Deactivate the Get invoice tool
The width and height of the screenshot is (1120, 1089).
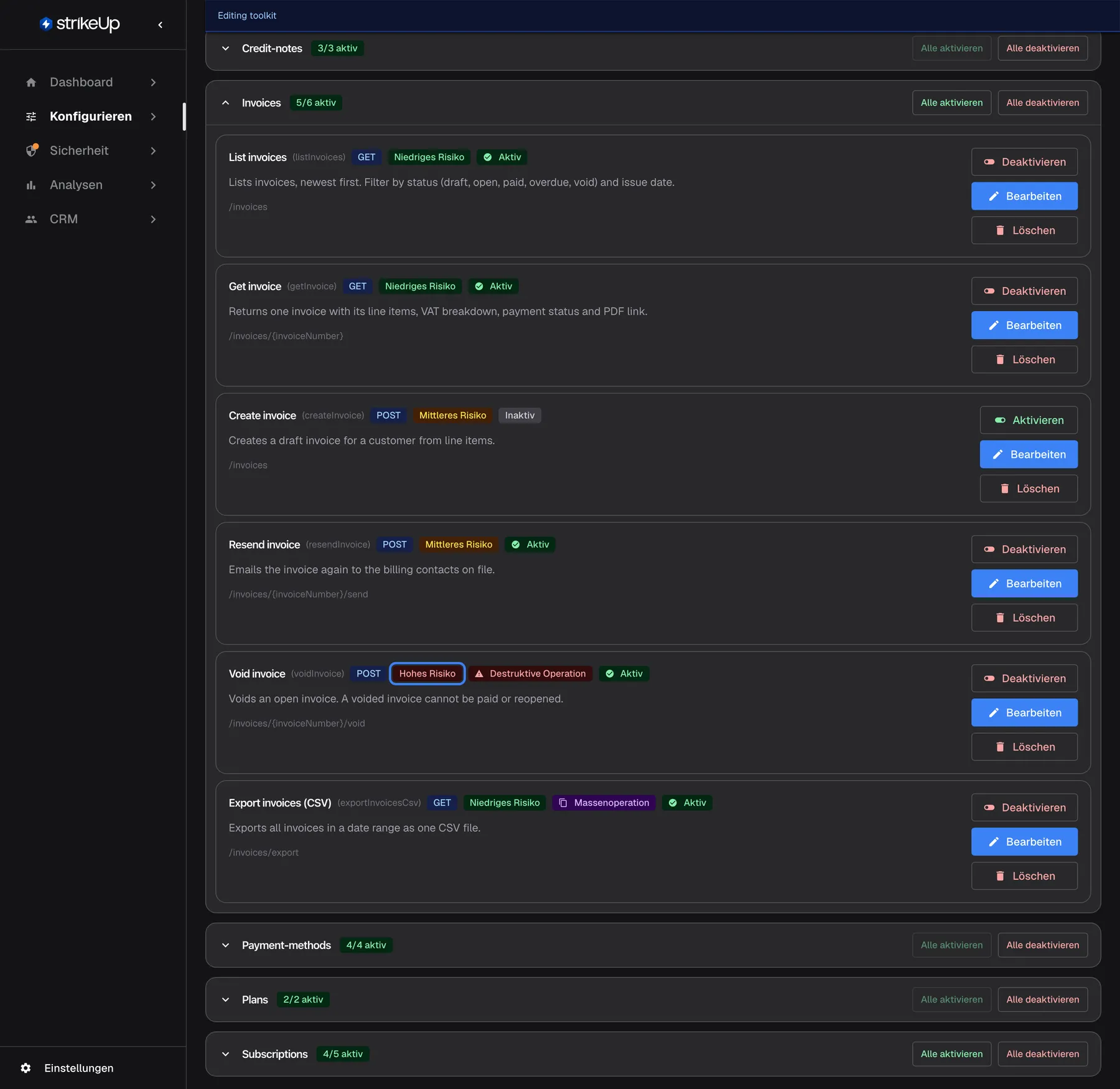point(1024,291)
